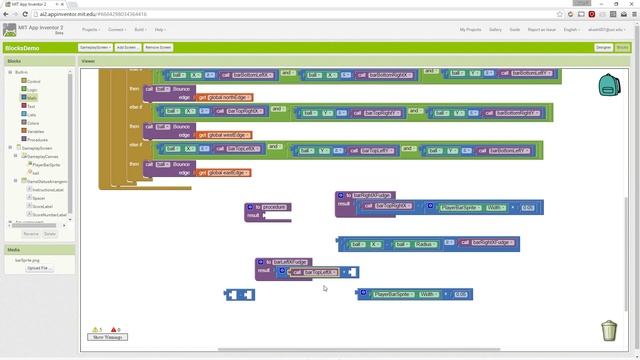The image size is (640, 360).
Task: Collapse the Built-in blocks tree node
Action: tap(10, 72)
